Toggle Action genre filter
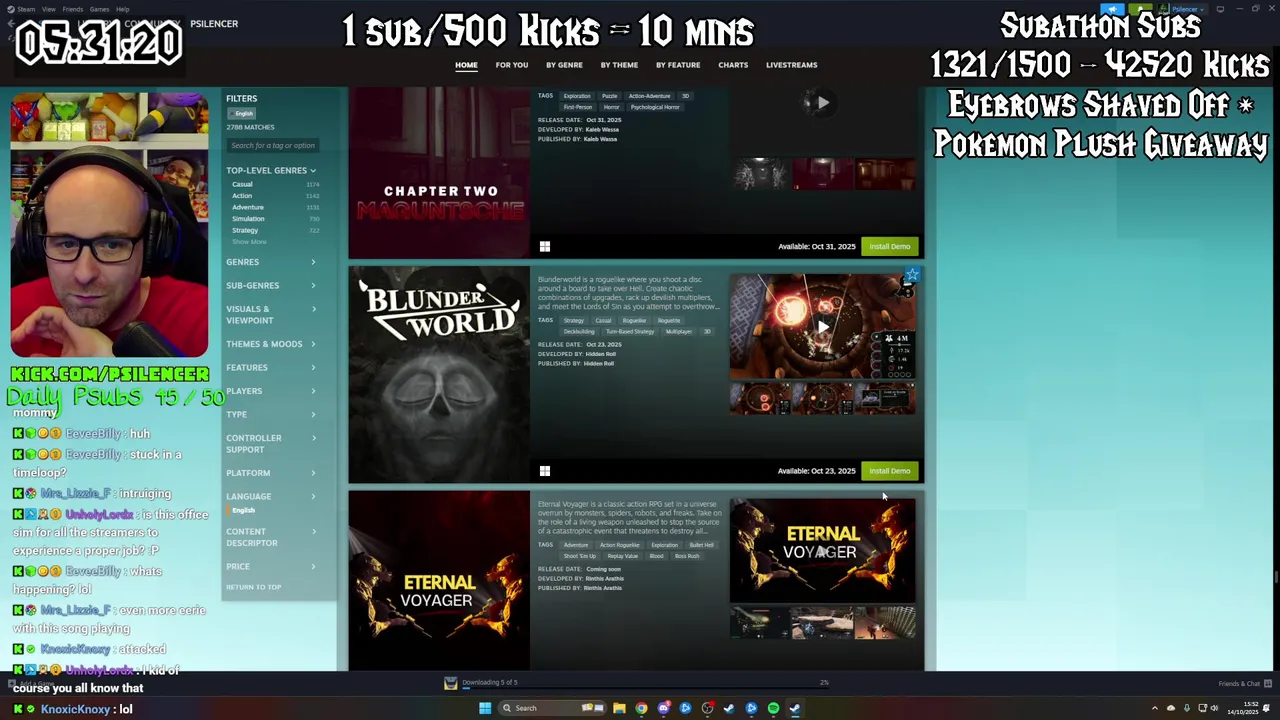Screen dimensions: 1280x720 tap(242, 196)
